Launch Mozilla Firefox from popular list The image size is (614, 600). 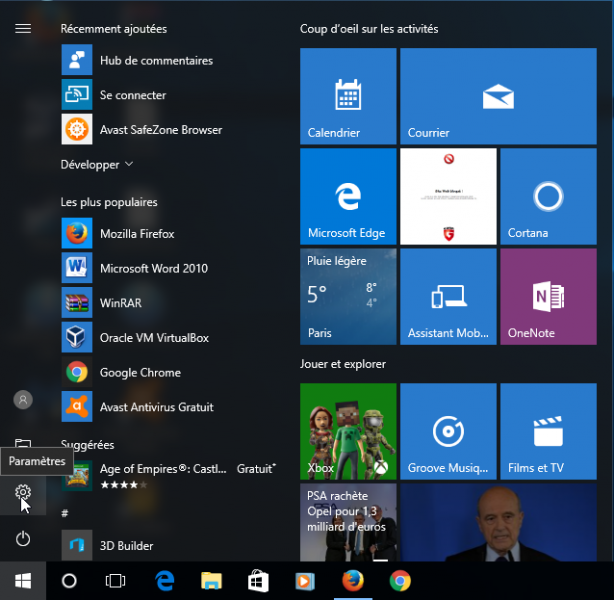click(118, 233)
